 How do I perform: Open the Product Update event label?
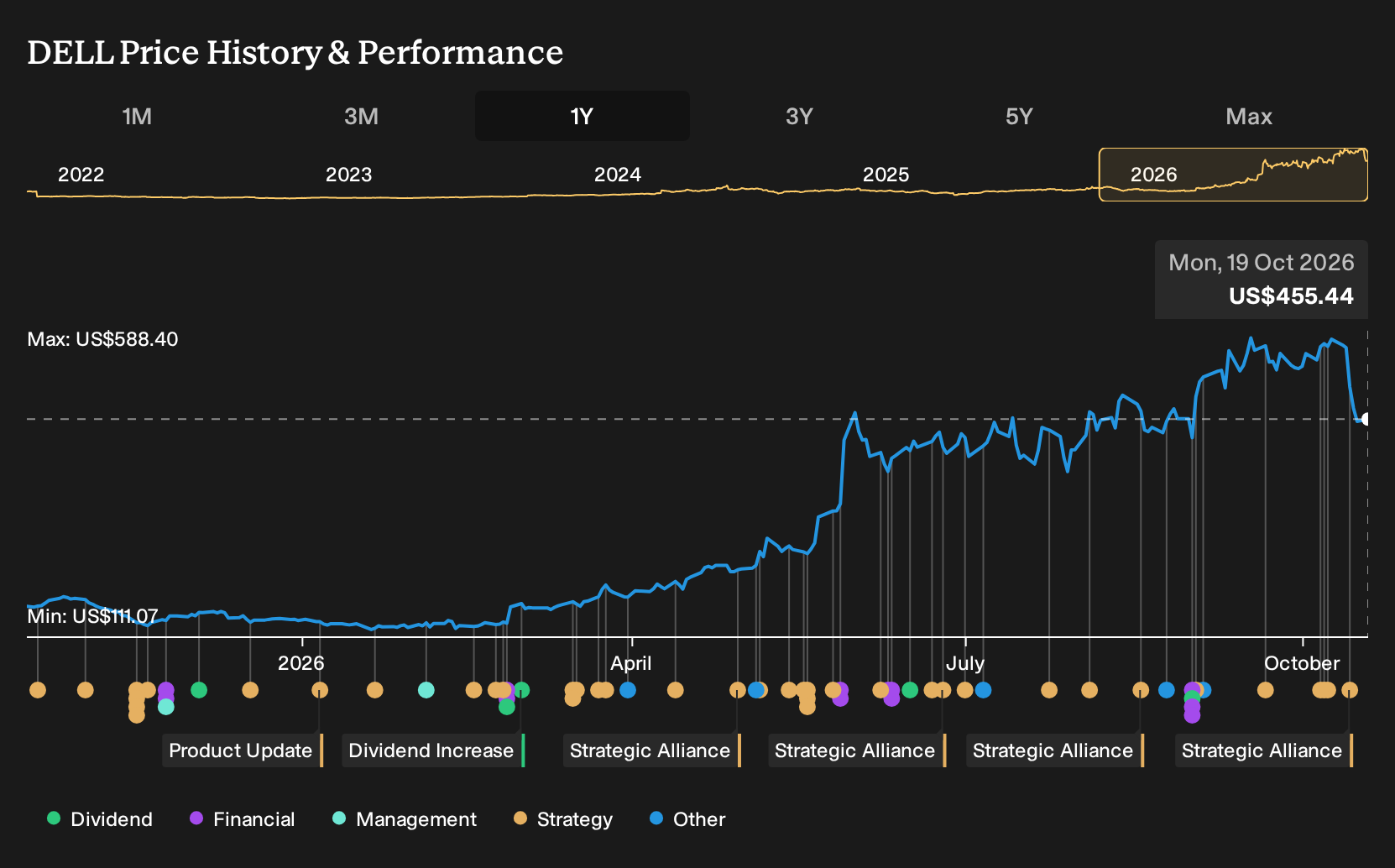coord(243,750)
